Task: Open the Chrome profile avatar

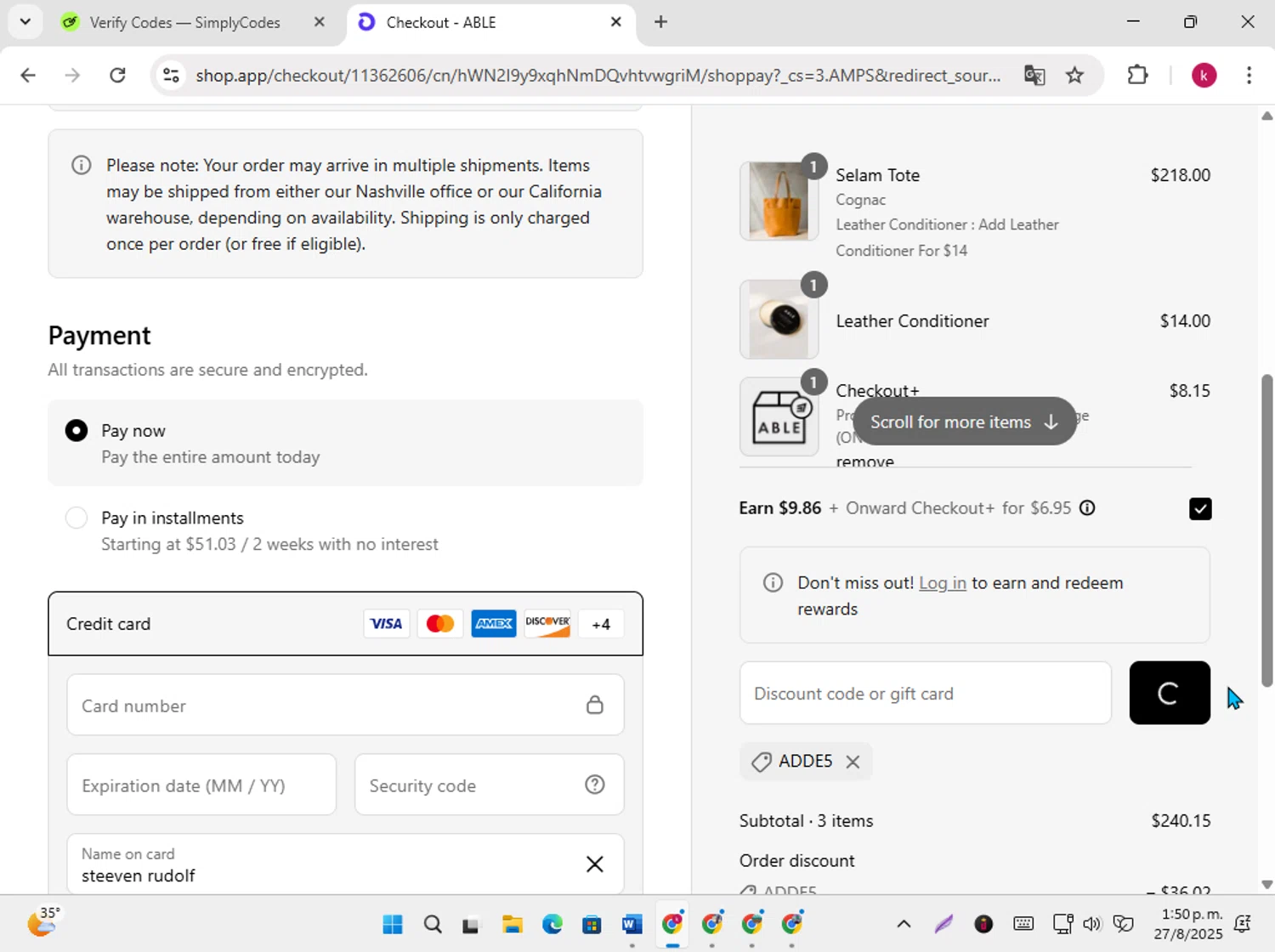Action: 1204,75
